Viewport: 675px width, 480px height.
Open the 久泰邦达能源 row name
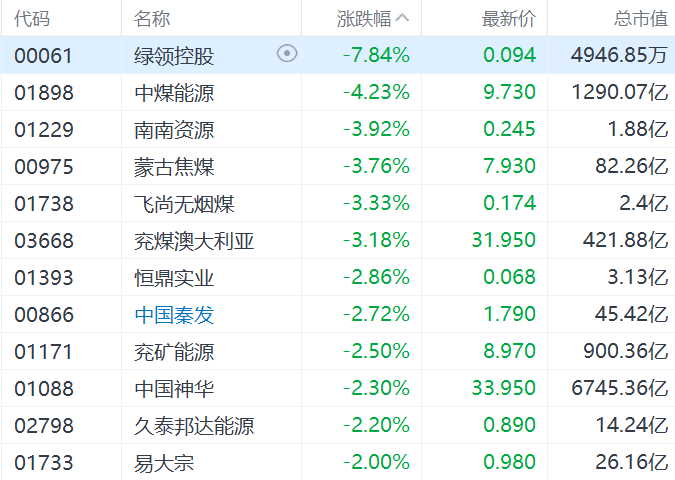point(194,426)
